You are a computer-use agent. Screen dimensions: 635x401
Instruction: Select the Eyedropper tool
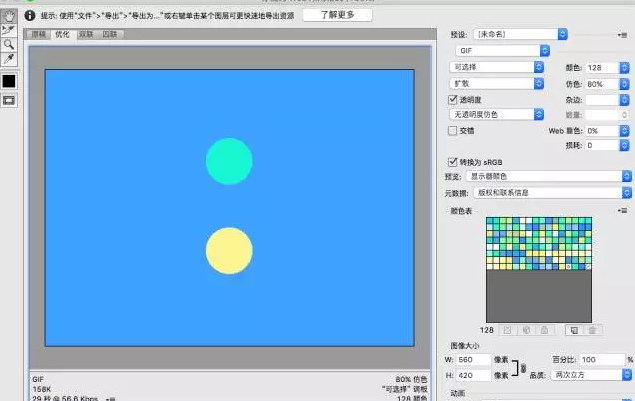point(9,59)
